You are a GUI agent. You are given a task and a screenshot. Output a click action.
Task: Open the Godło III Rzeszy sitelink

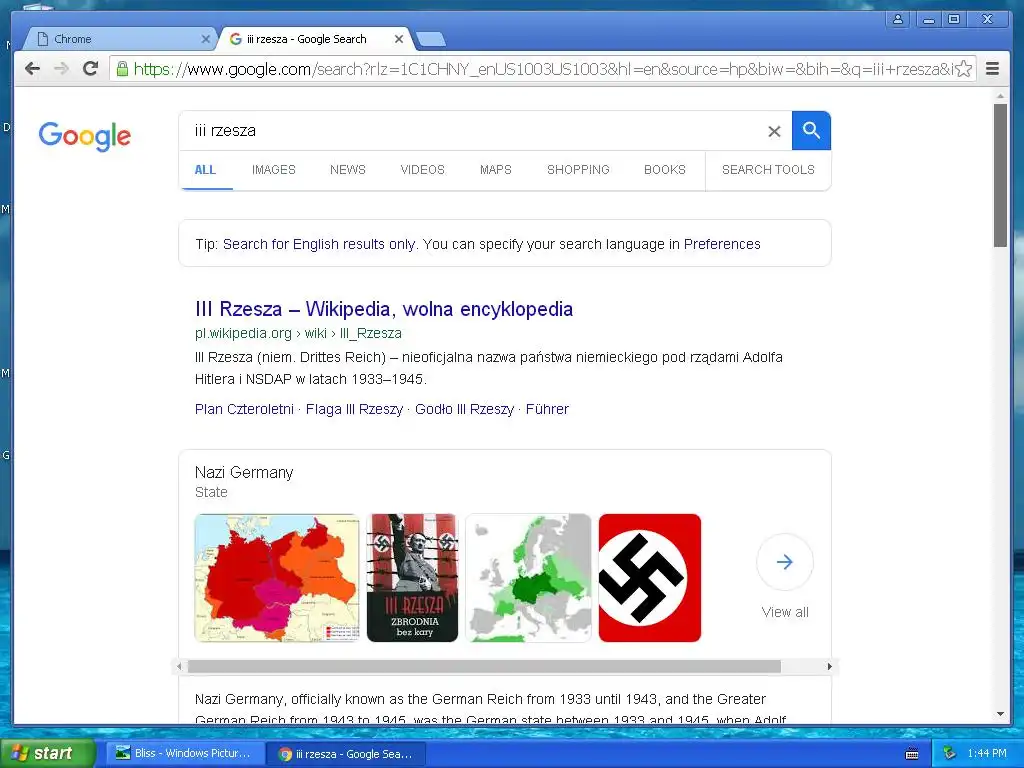pyautogui.click(x=464, y=409)
